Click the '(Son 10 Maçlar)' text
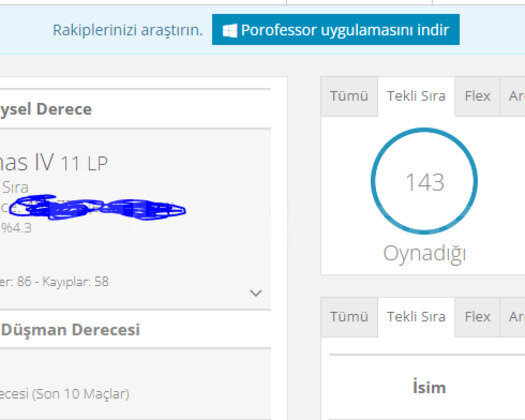 [x=80, y=394]
